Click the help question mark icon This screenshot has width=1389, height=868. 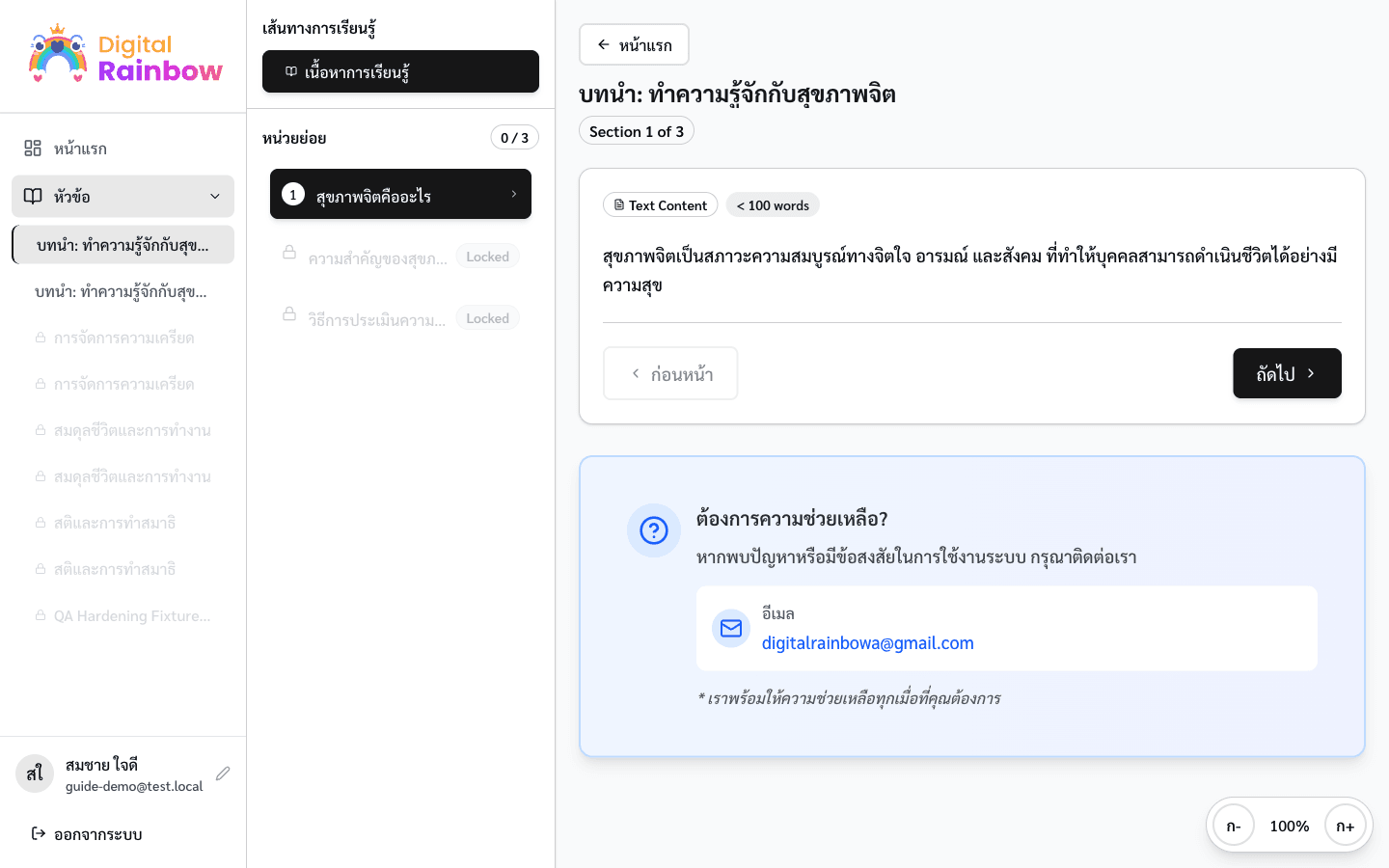[654, 530]
